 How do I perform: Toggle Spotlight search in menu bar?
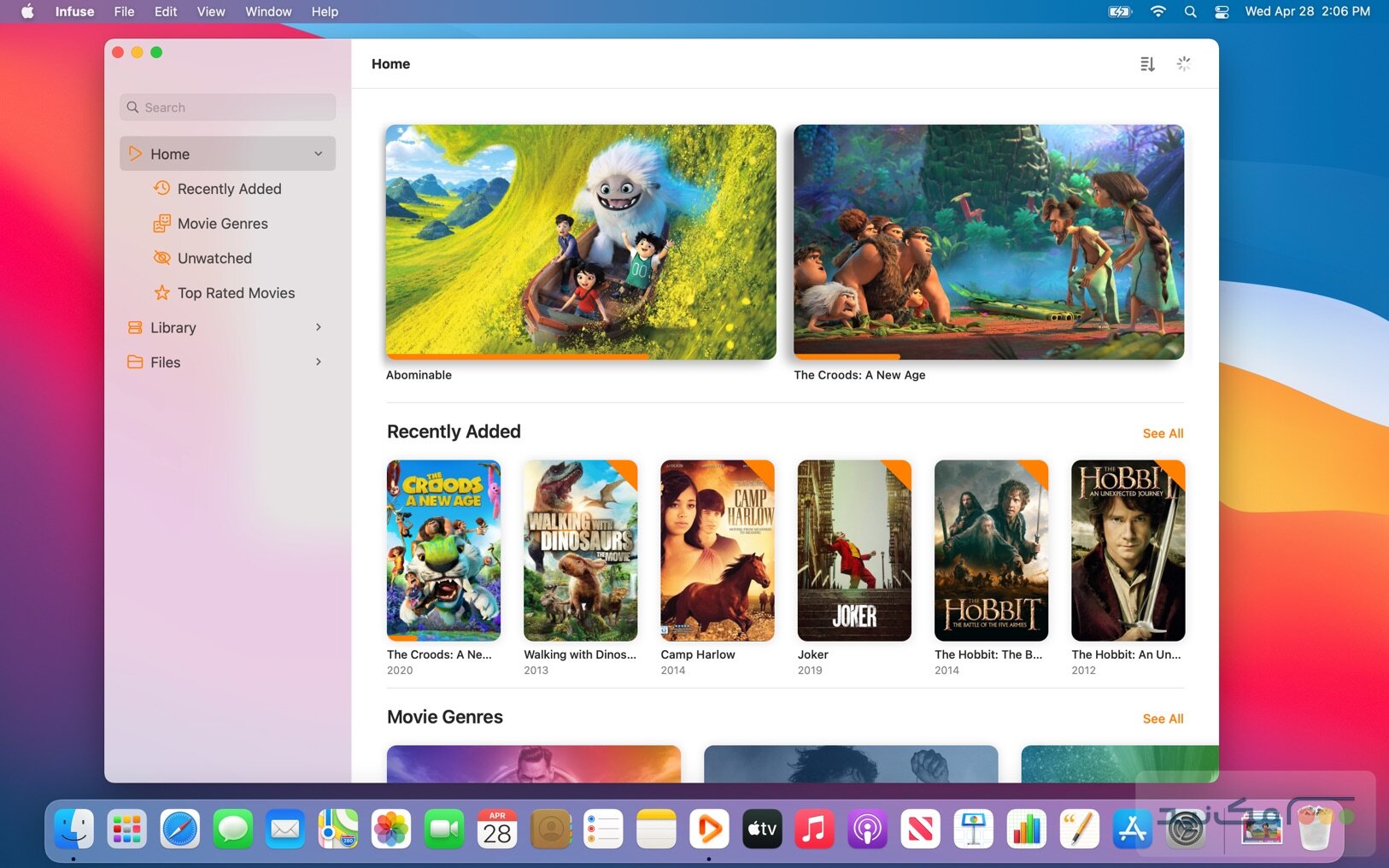tap(1189, 12)
